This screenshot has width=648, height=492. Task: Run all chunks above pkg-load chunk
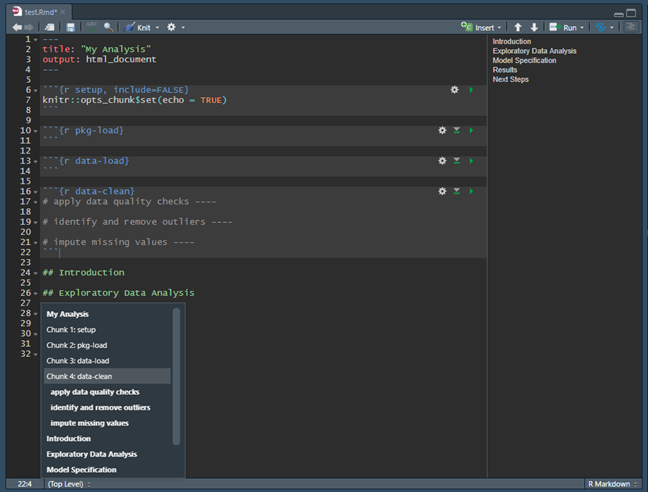457,131
